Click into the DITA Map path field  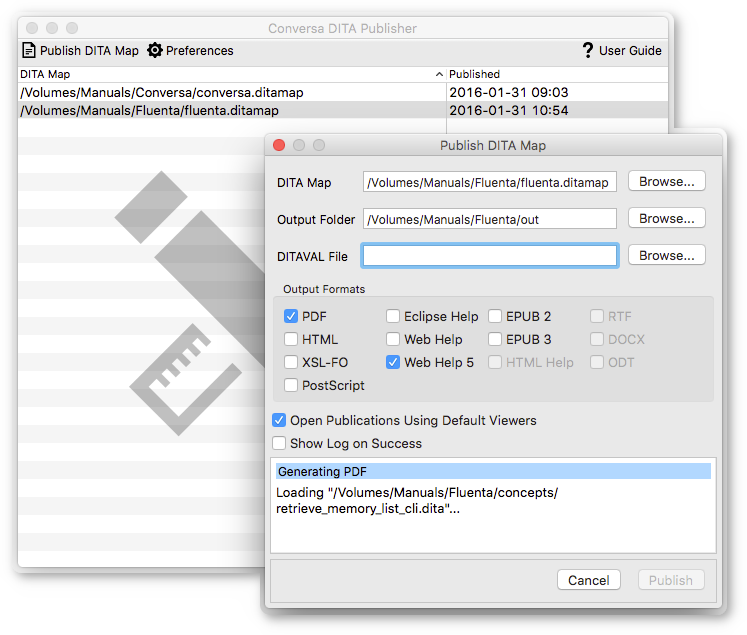point(489,182)
